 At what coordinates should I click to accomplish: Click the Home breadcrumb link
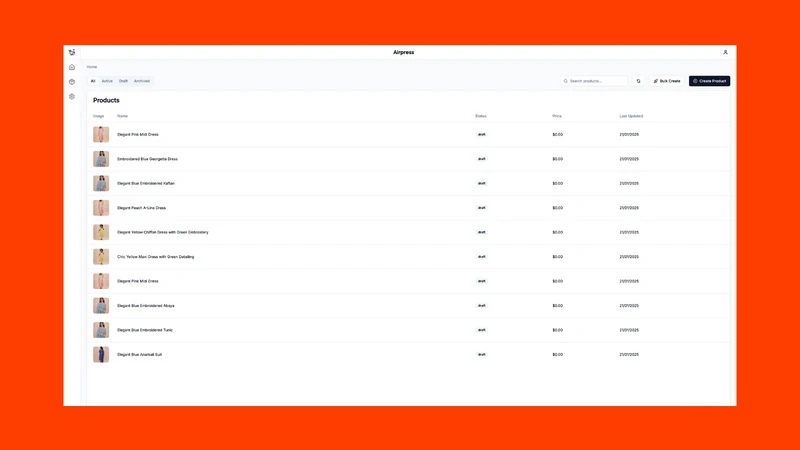pos(92,67)
